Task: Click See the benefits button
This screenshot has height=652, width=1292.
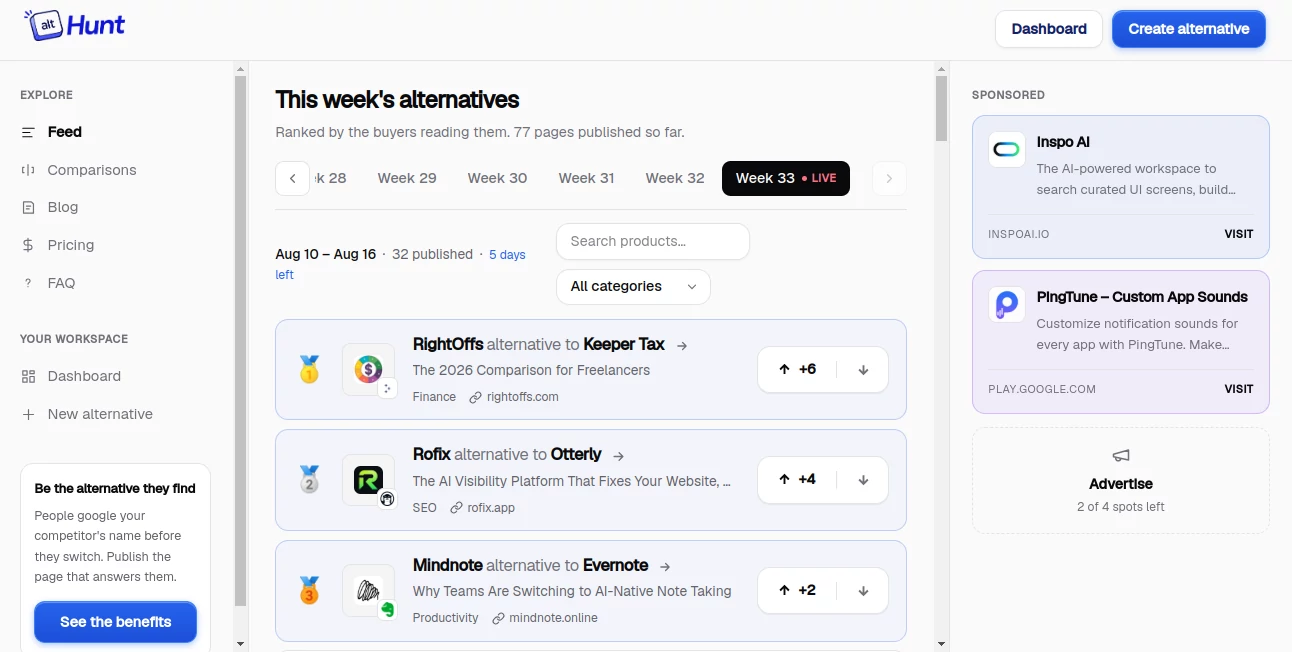Action: (x=115, y=622)
